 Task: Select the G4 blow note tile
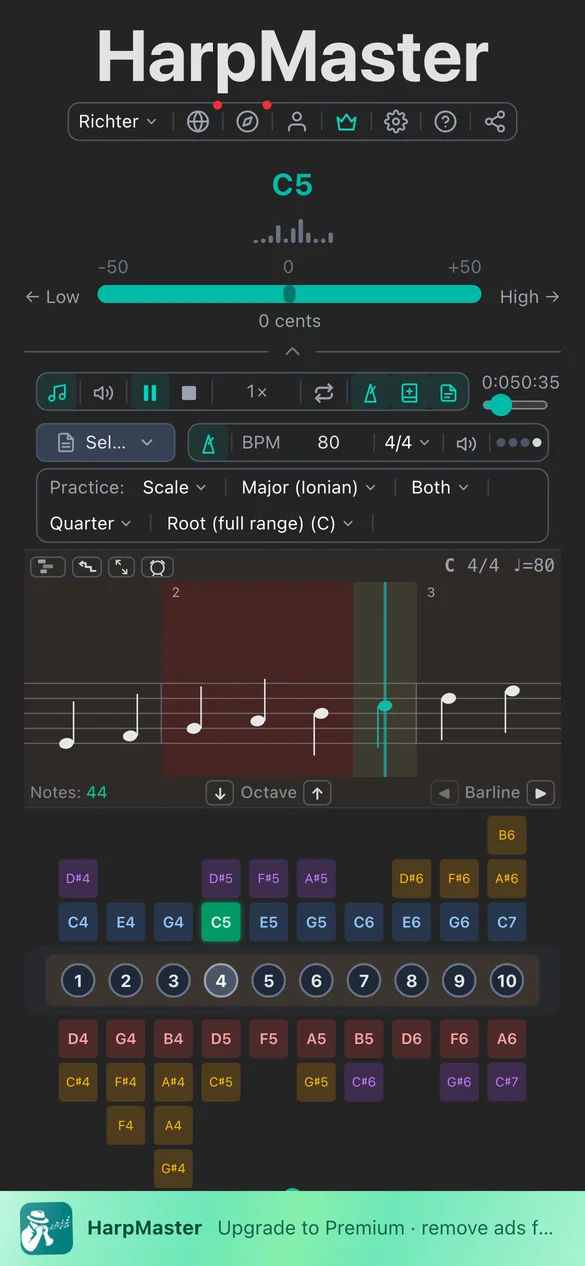[173, 922]
